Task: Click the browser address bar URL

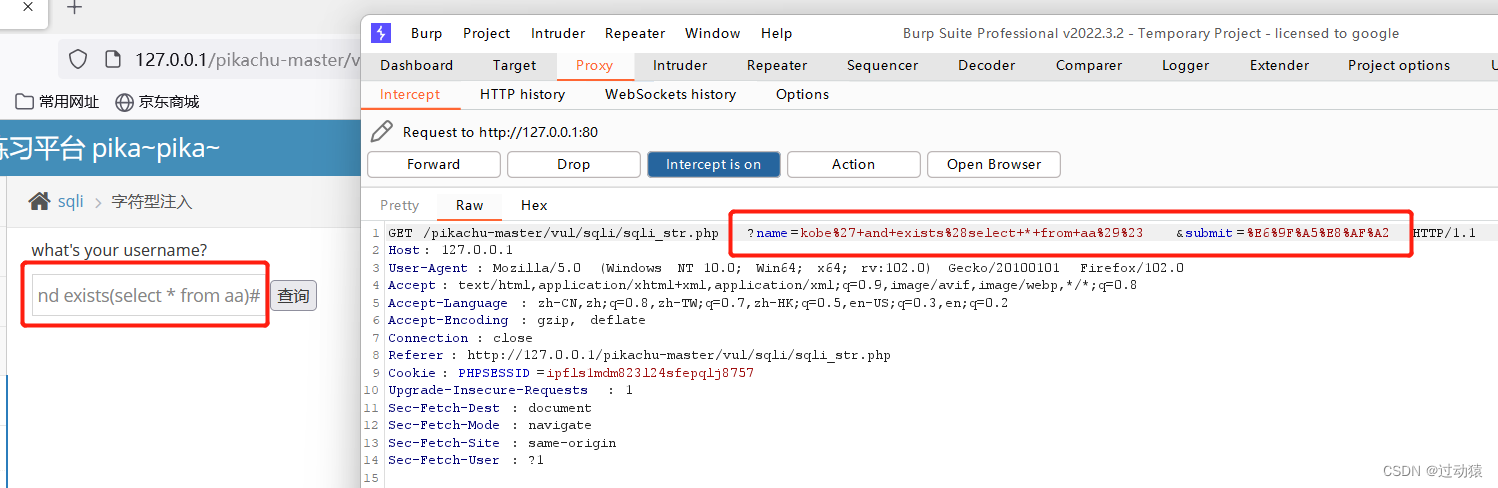Action: pos(247,60)
